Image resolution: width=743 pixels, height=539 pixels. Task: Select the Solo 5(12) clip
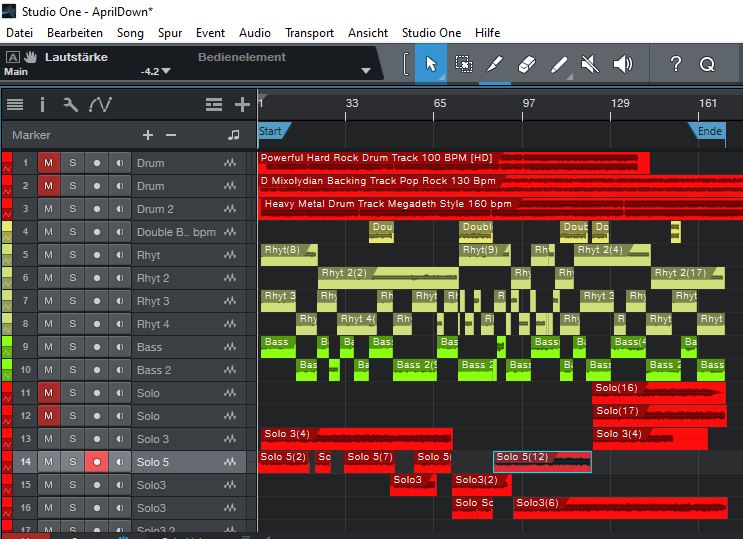pyautogui.click(x=542, y=462)
